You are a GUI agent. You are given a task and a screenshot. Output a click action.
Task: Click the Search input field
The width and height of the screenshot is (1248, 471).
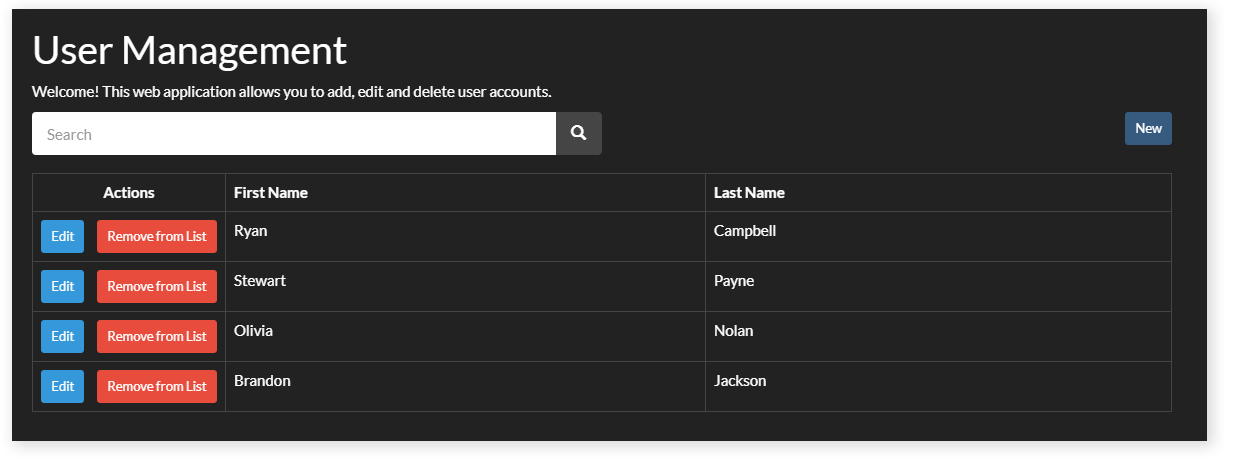tap(293, 134)
